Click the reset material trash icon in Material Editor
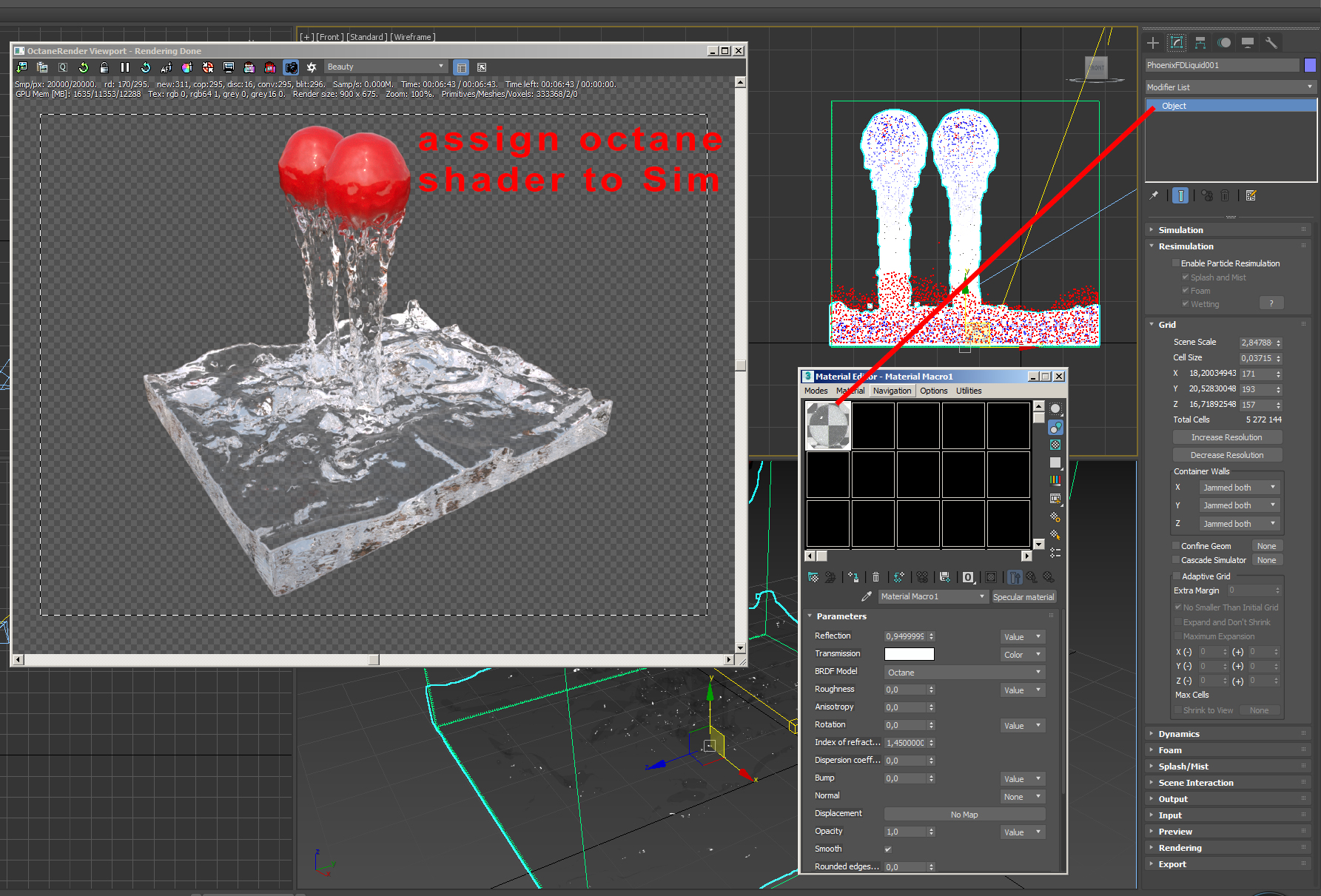 pyautogui.click(x=876, y=577)
